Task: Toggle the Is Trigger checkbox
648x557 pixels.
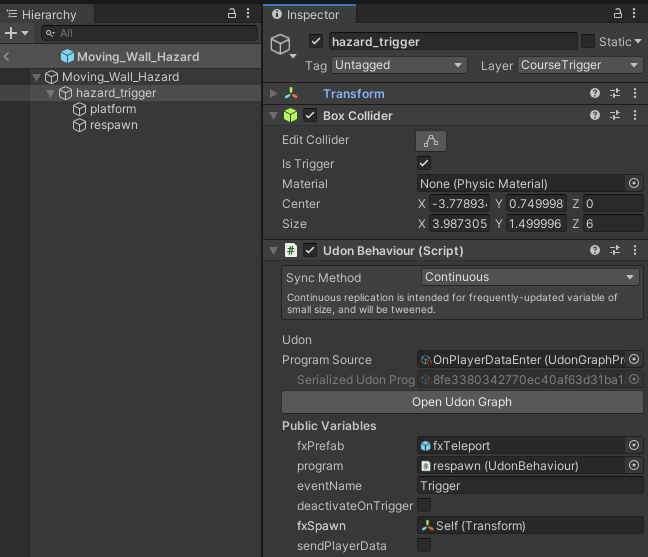Action: [424, 164]
